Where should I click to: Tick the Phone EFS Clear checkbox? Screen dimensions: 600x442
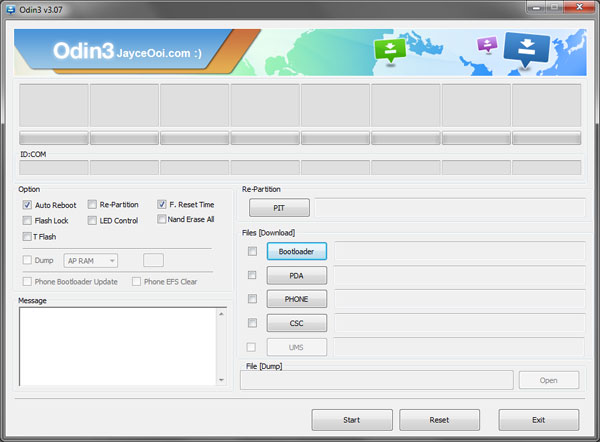[x=136, y=282]
